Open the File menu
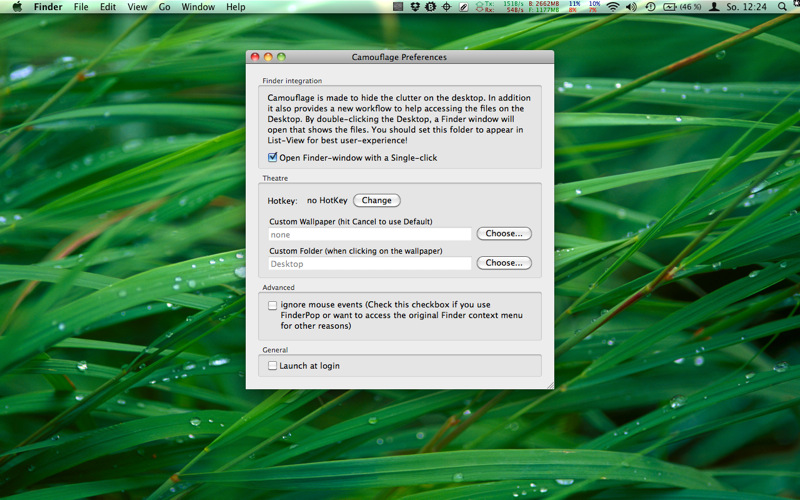 [x=81, y=7]
